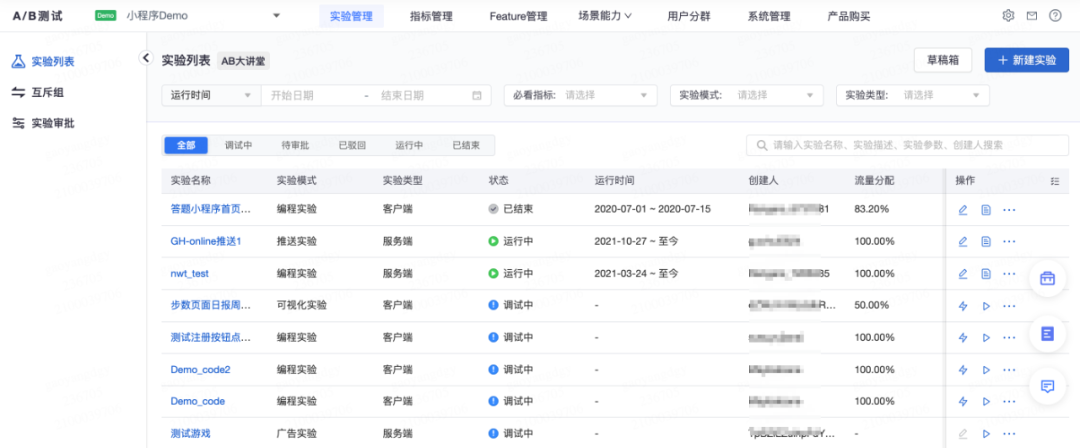Open the 实验模式 dropdown

(747, 95)
